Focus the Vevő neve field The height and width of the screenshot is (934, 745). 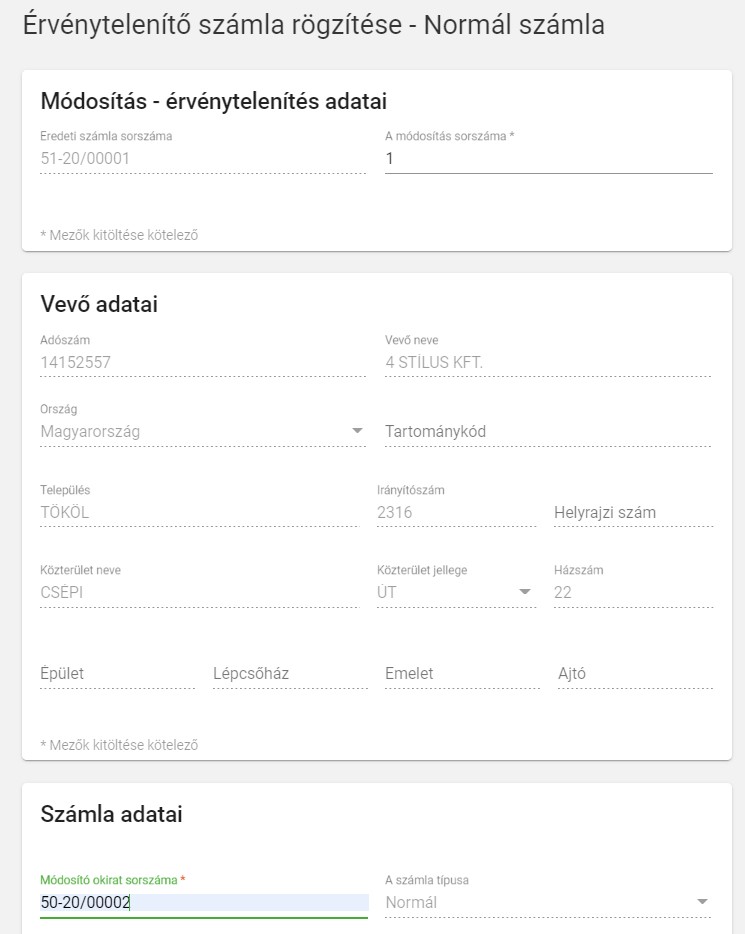point(548,362)
